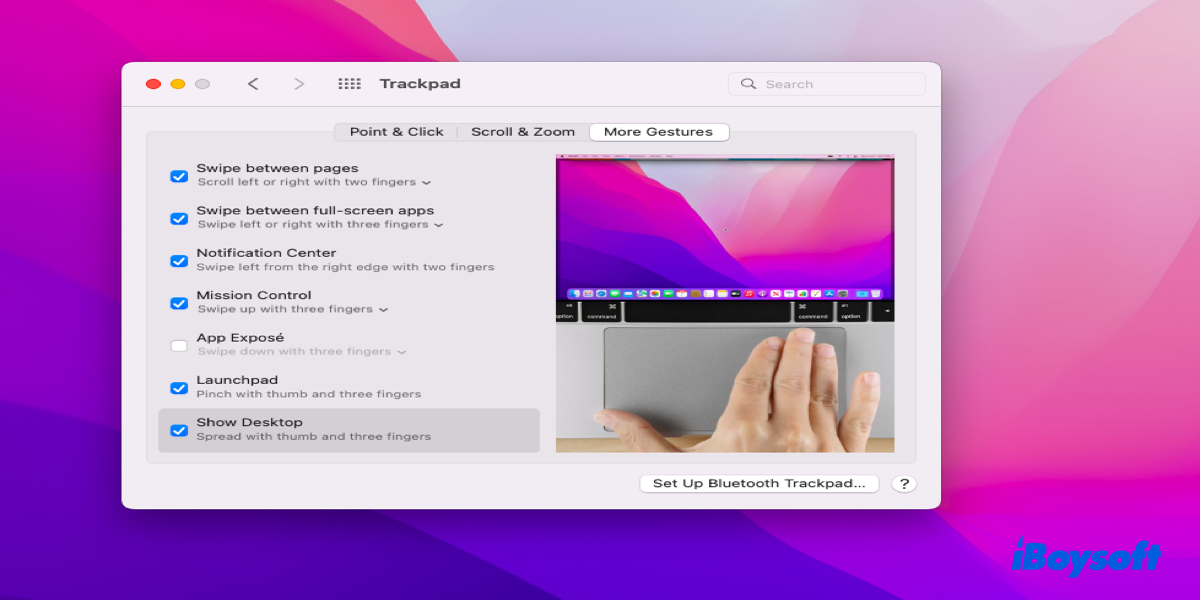Image resolution: width=1200 pixels, height=600 pixels.
Task: Click the 'Mission Control' gesture title
Action: click(254, 296)
